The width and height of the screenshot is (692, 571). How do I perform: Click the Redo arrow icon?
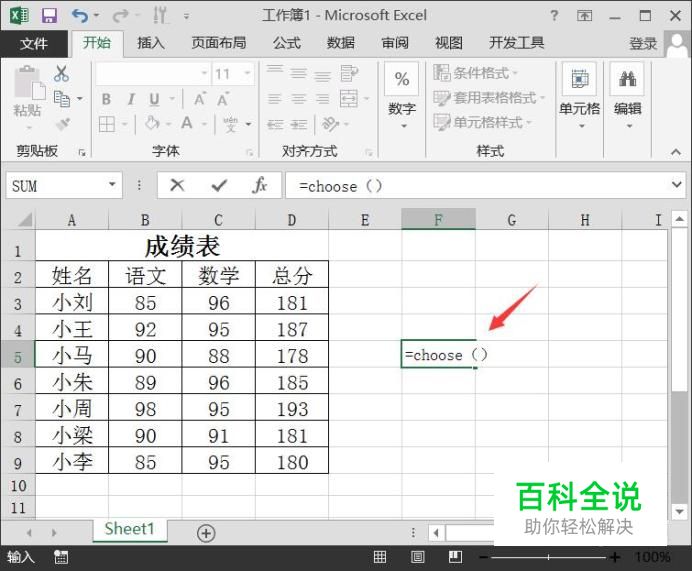[x=120, y=16]
